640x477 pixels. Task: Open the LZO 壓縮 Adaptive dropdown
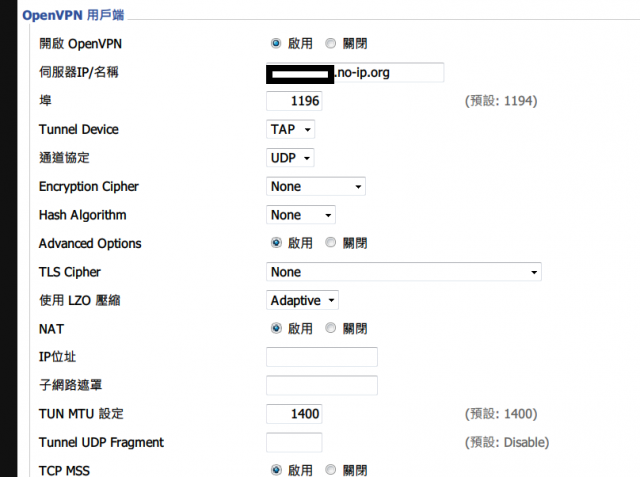pos(302,301)
